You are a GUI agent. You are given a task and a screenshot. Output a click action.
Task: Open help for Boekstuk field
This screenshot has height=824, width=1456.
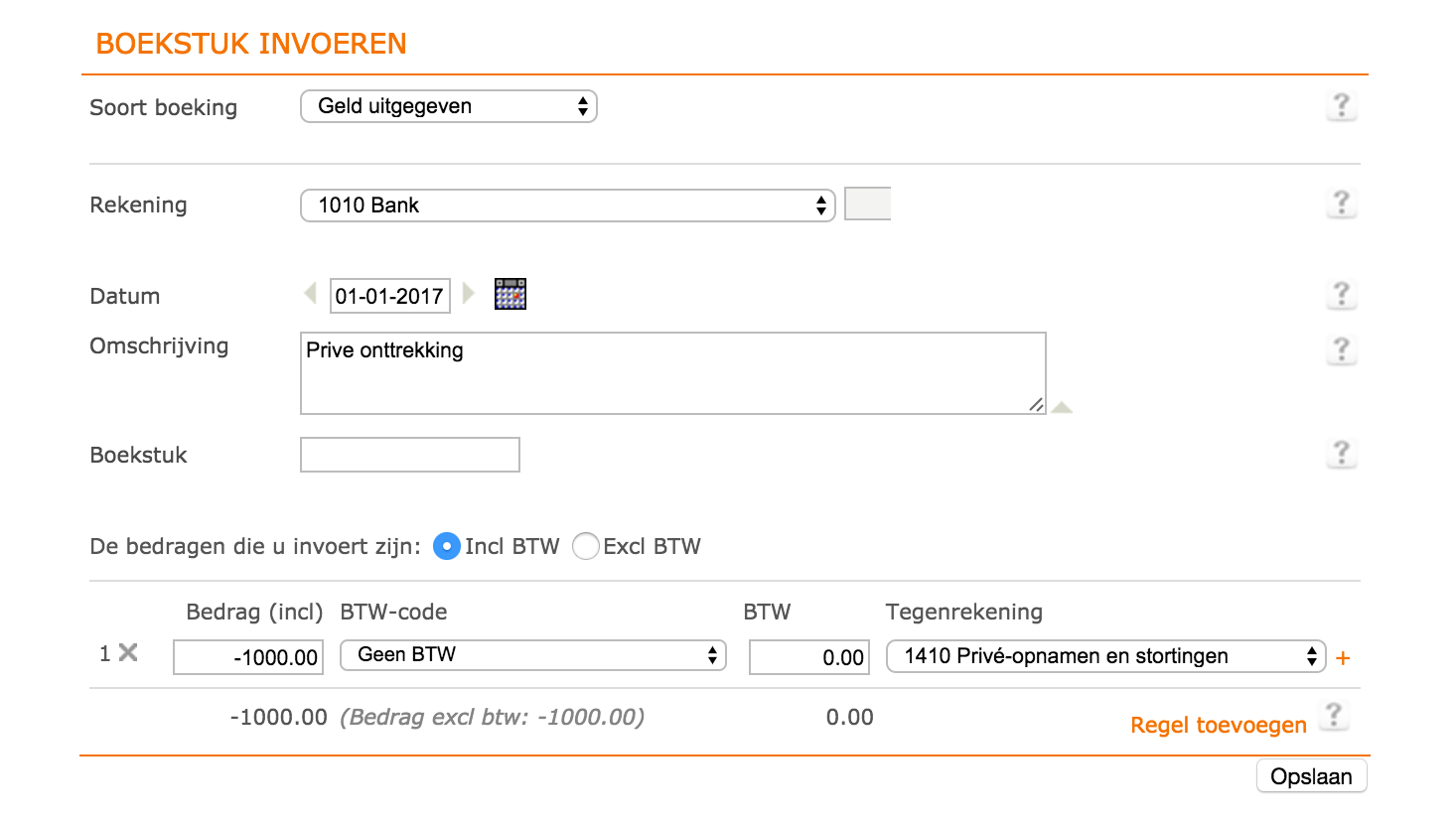[x=1341, y=454]
